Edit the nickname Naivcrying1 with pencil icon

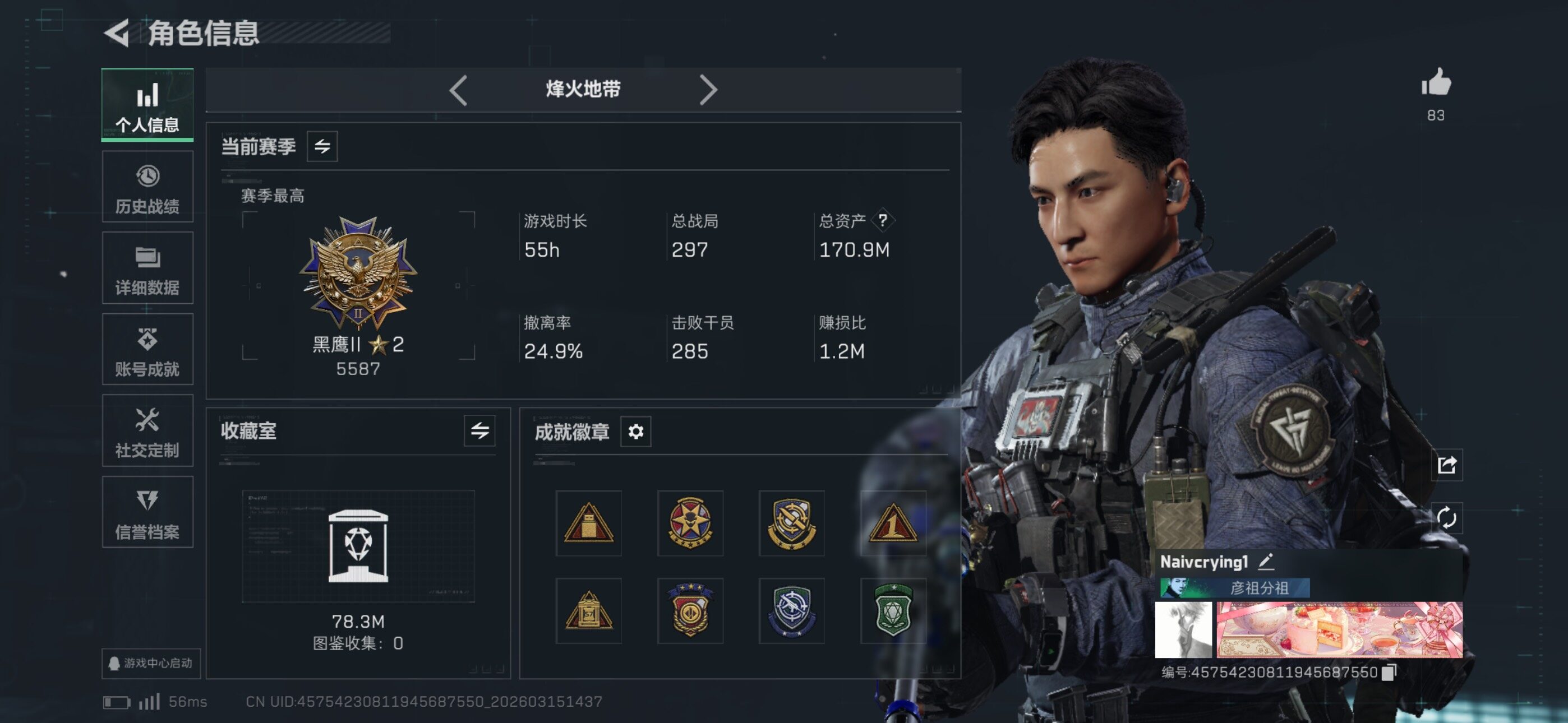1266,561
